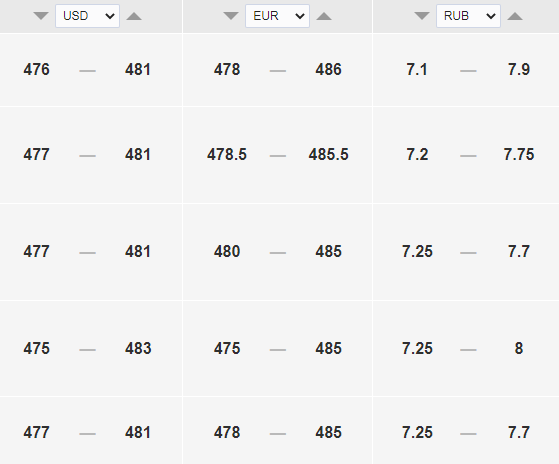Screen dimensions: 559x464
Task: Open the USD currency dropdown
Action: 87,16
